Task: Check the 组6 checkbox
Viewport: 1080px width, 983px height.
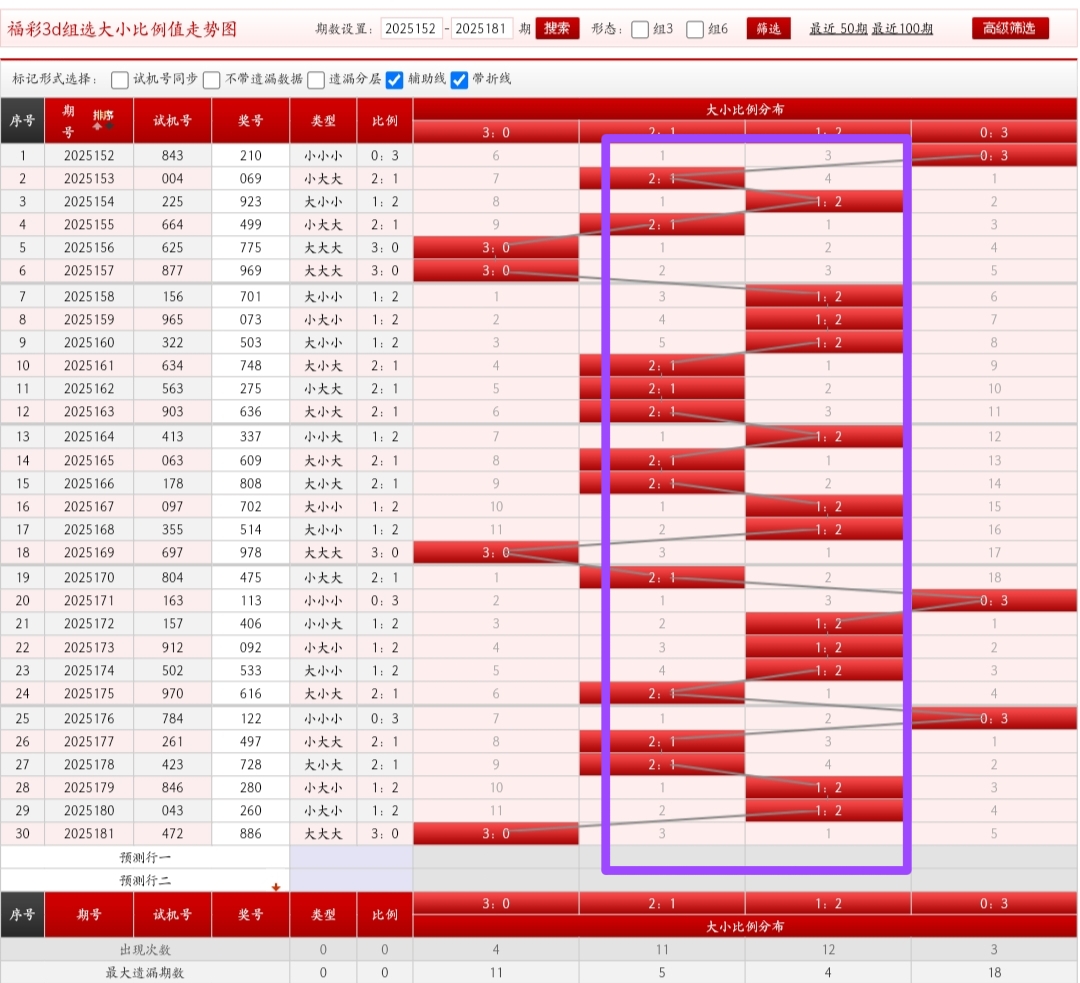Action: pos(696,29)
